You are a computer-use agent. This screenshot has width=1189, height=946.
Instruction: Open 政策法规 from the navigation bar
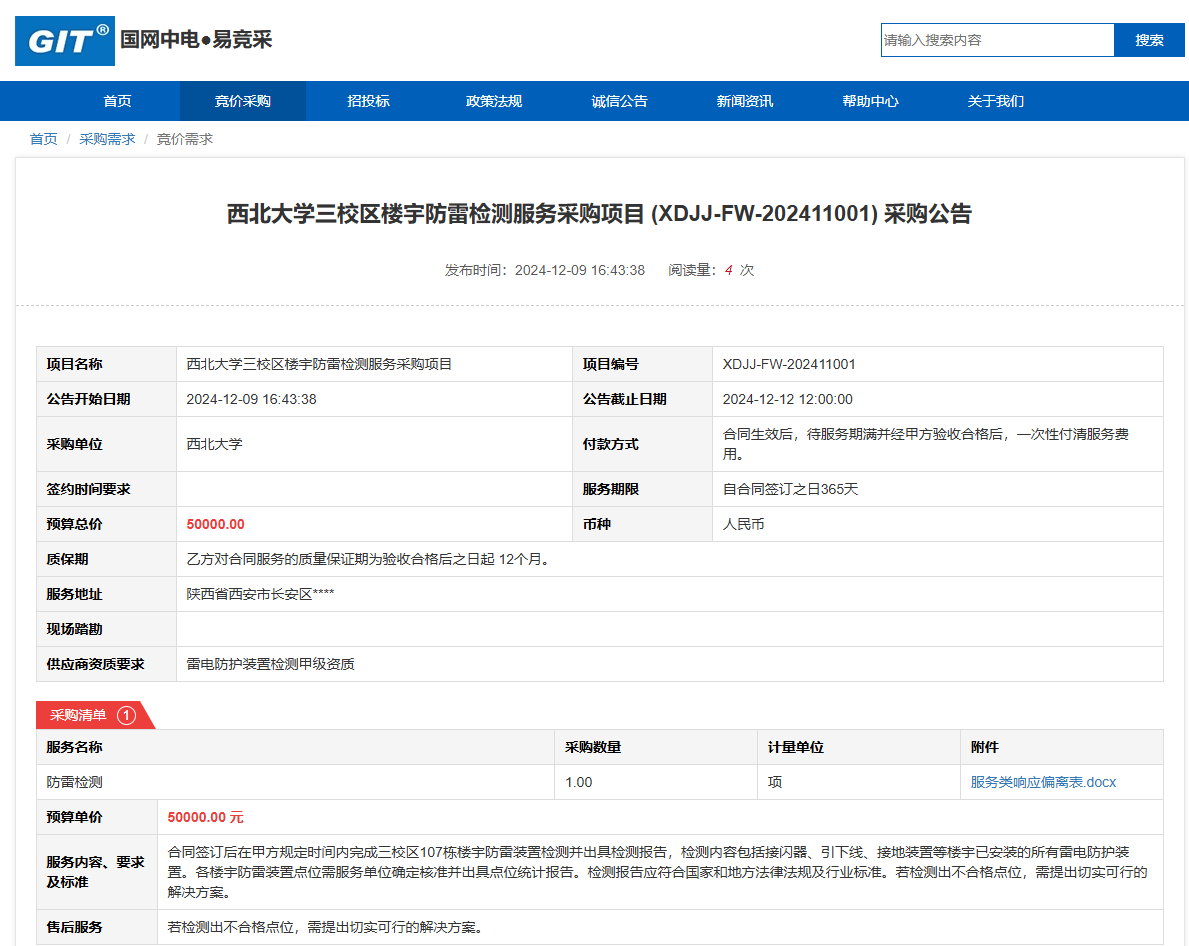pos(494,101)
